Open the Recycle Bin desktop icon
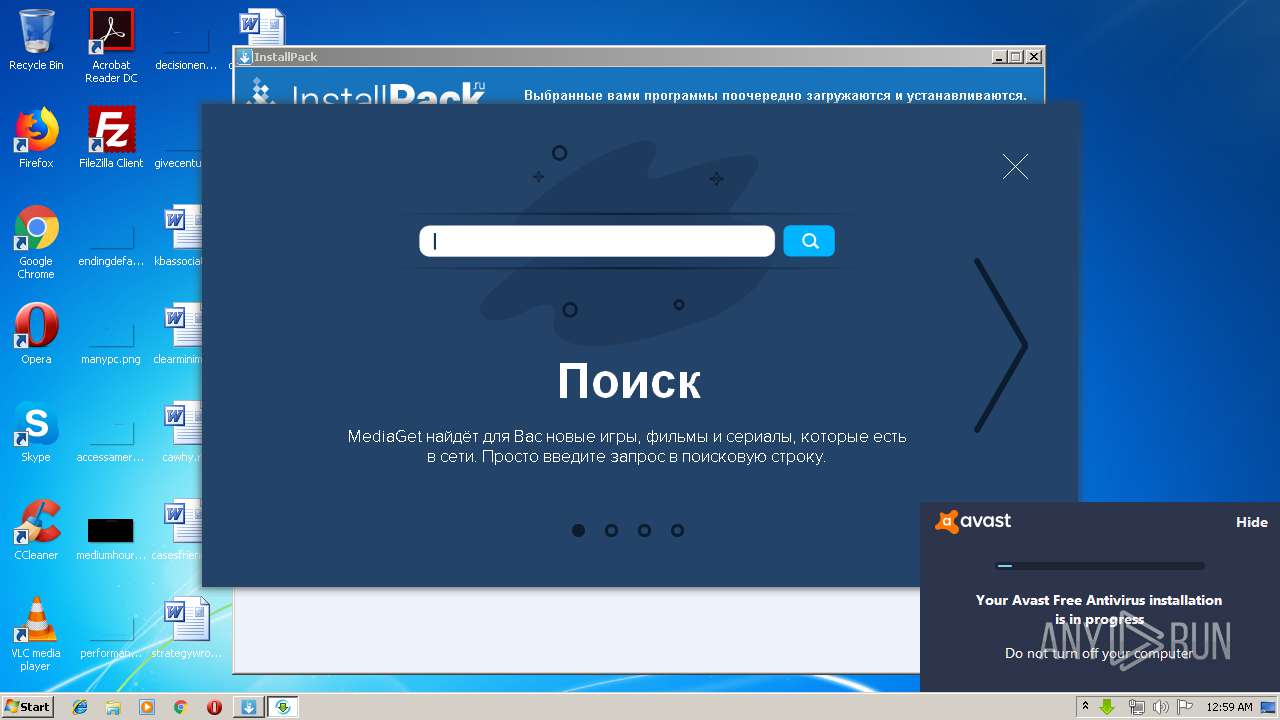This screenshot has height=720, width=1280. 36,40
